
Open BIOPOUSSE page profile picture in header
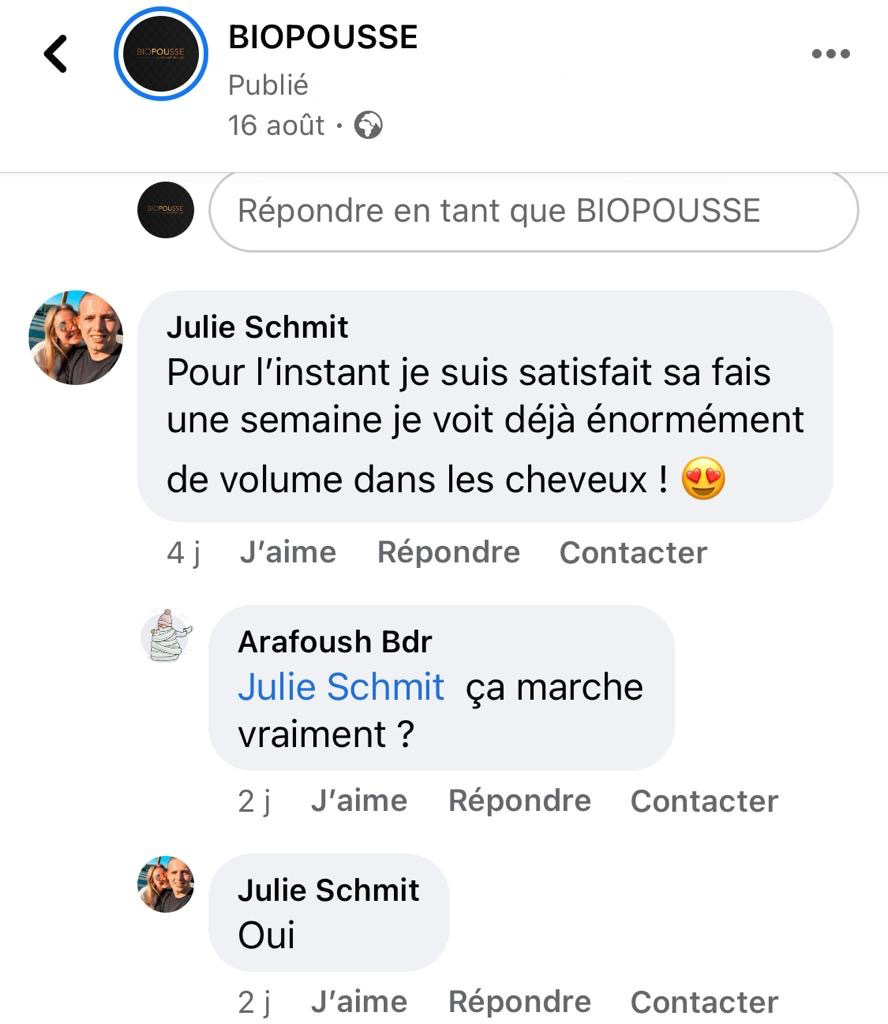coord(160,54)
